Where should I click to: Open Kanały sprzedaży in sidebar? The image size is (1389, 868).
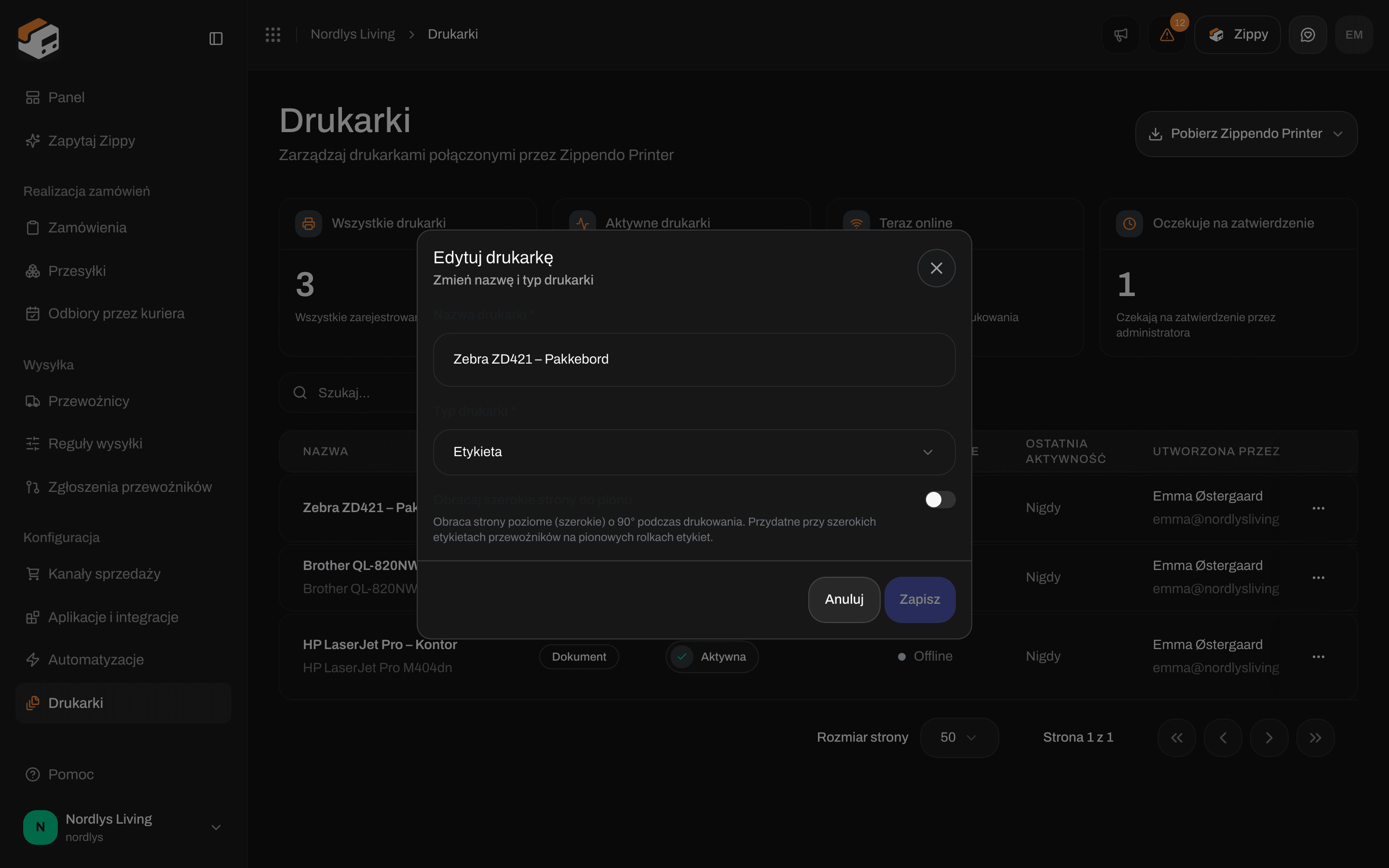click(123, 574)
